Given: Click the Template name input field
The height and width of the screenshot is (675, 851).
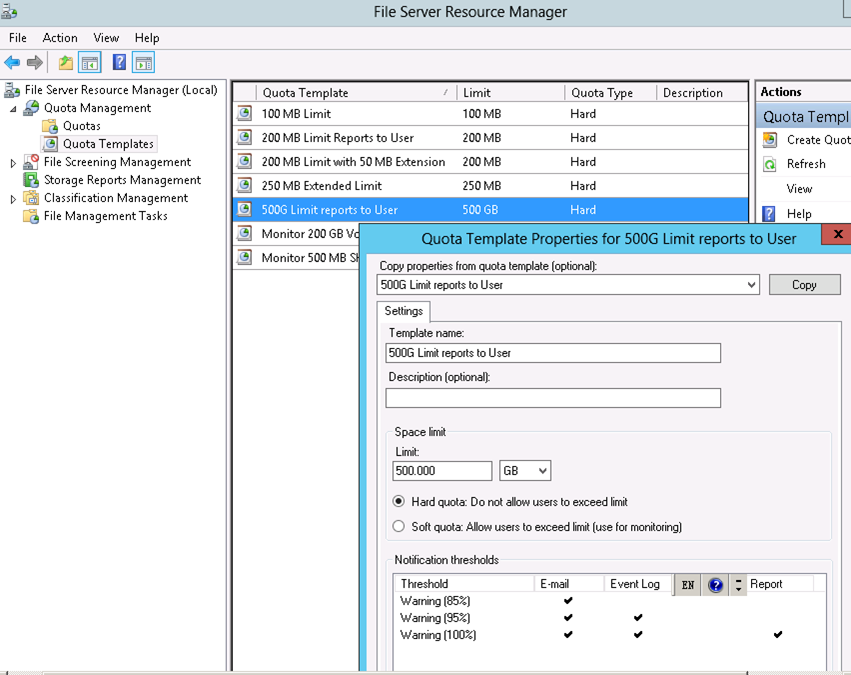Looking at the screenshot, I should click(553, 353).
